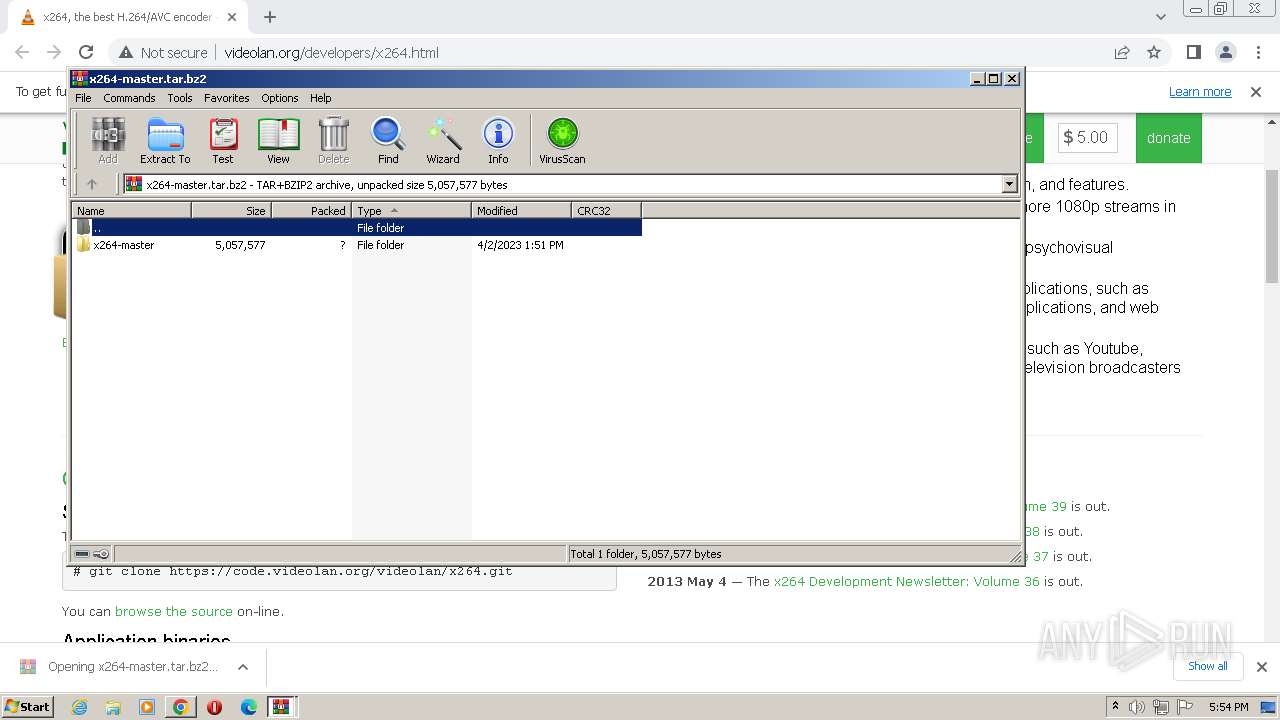Click the $5.00 donation amount field
The image size is (1280, 720).
[1087, 137]
